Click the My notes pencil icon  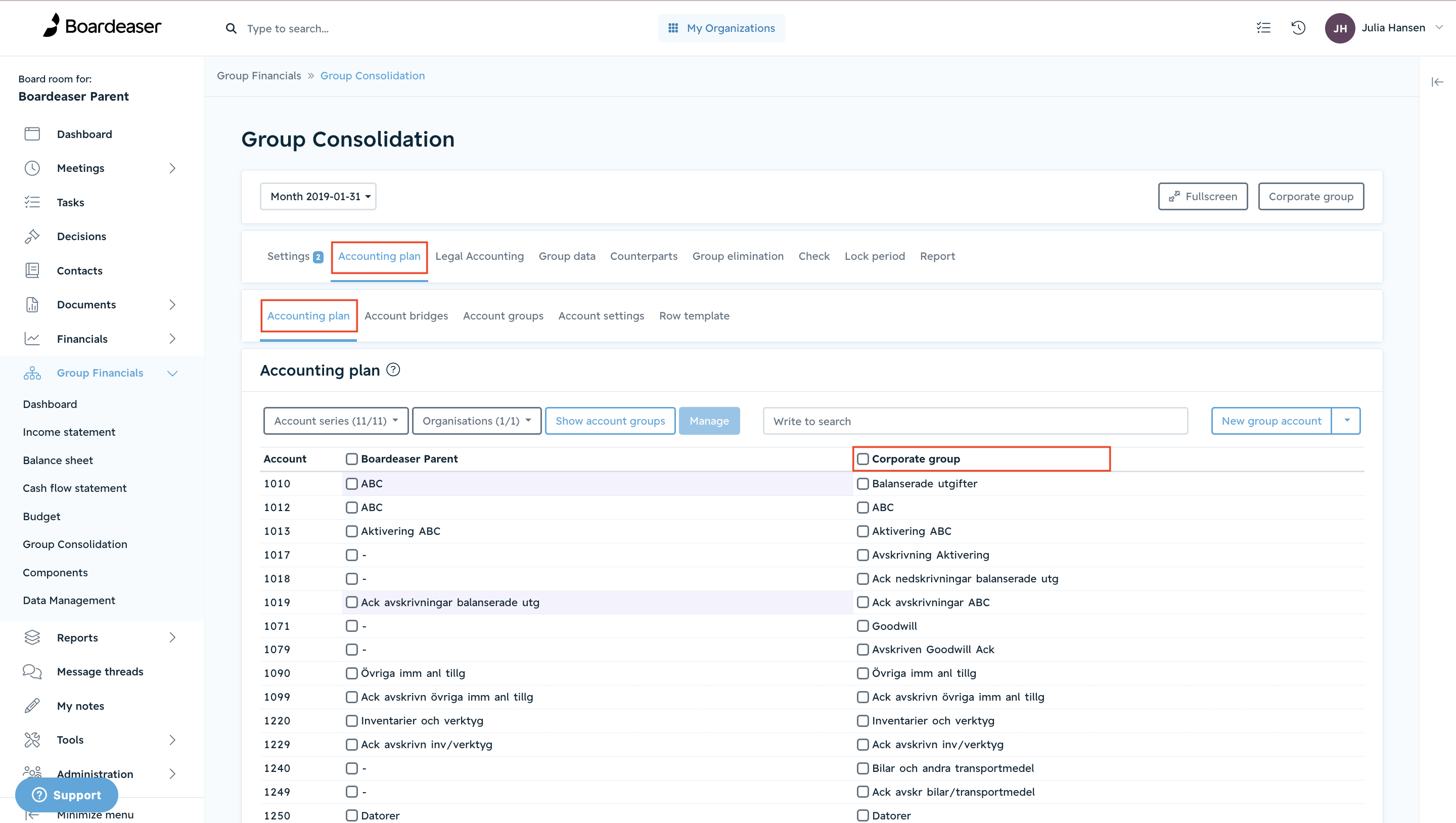(x=32, y=706)
